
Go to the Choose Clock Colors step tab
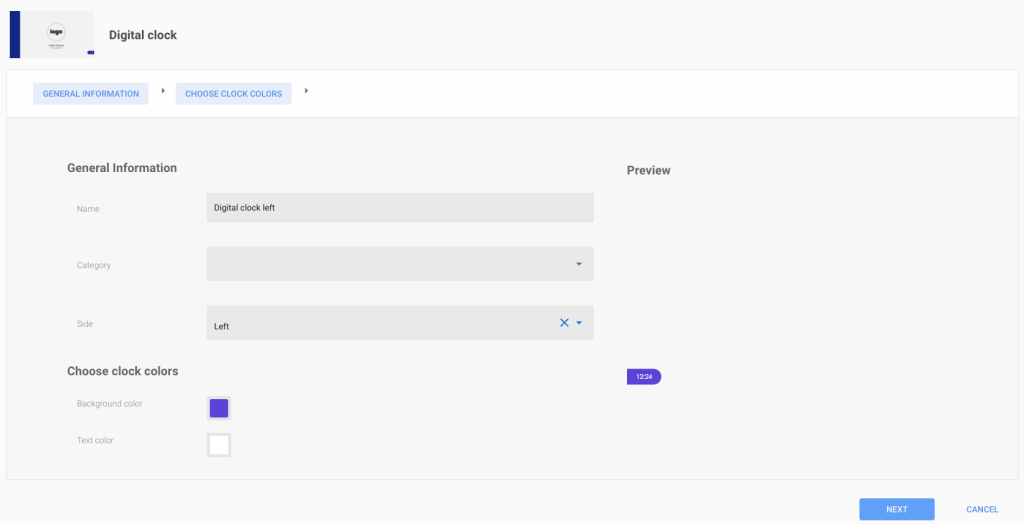pyautogui.click(x=234, y=93)
